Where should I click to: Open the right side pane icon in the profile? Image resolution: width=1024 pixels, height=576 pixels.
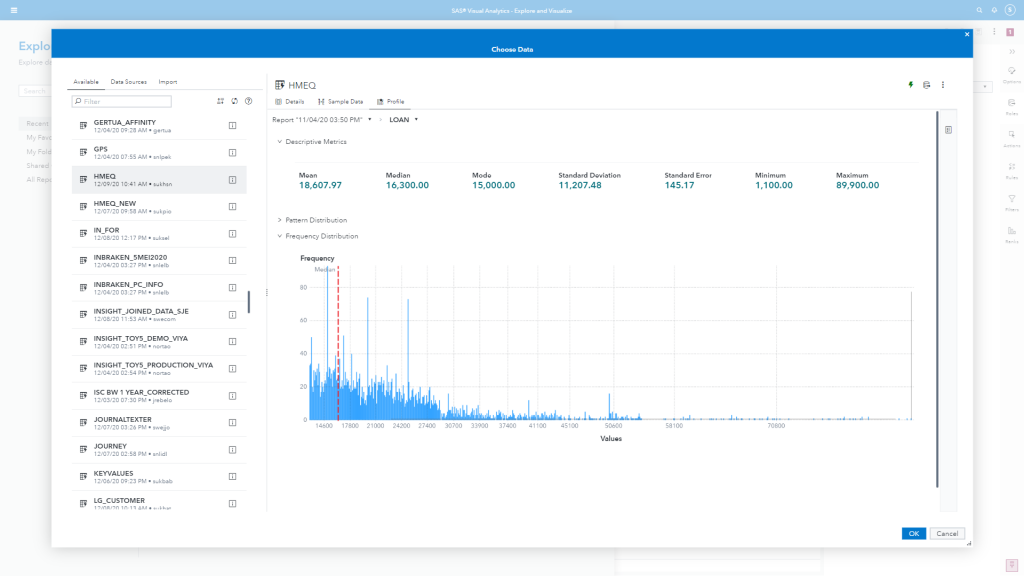pos(948,130)
